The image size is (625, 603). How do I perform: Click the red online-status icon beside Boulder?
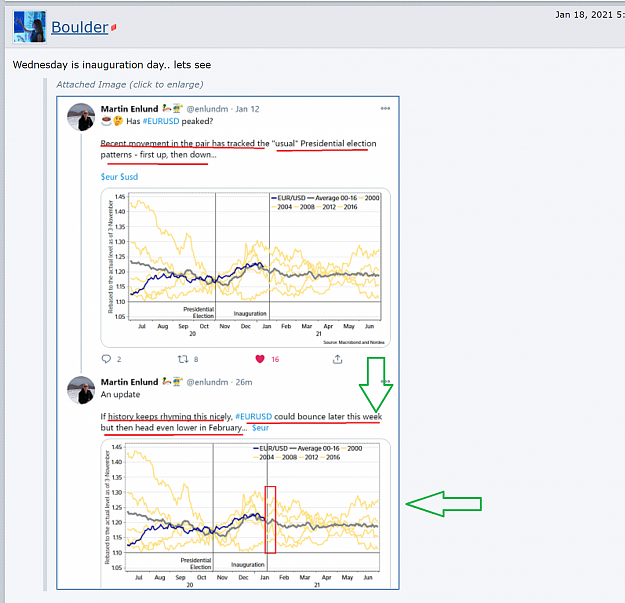coord(114,27)
